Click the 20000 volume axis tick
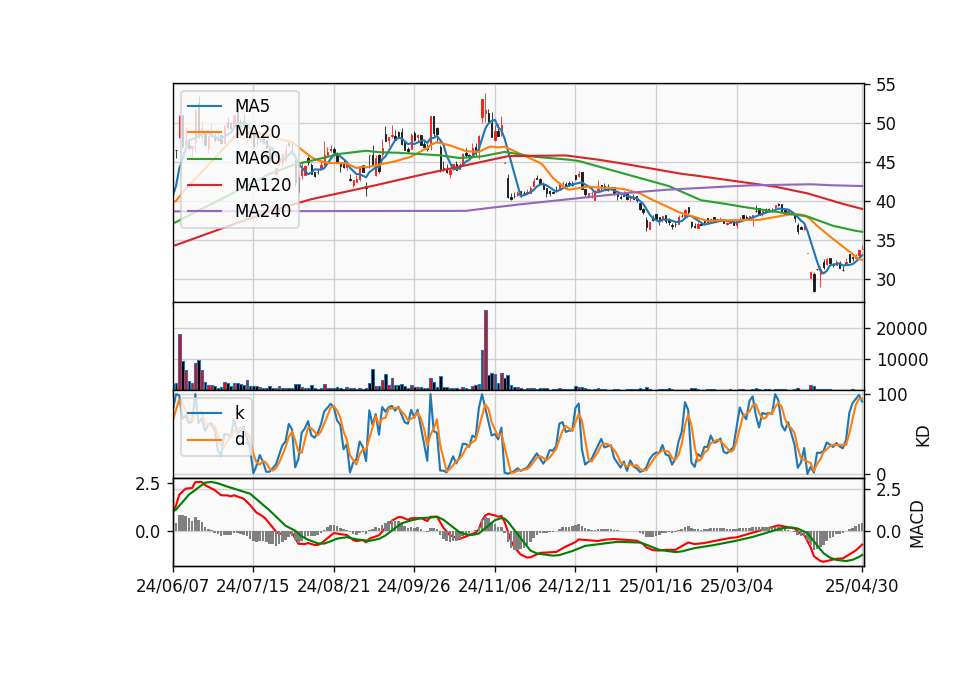960x690 pixels. pos(902,329)
